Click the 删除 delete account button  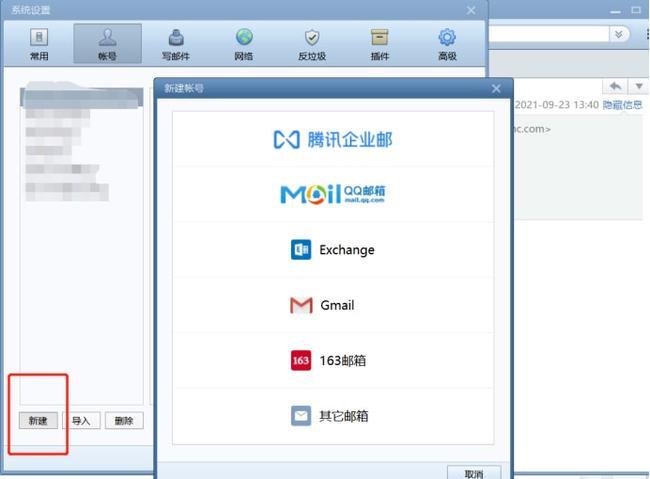tap(124, 421)
